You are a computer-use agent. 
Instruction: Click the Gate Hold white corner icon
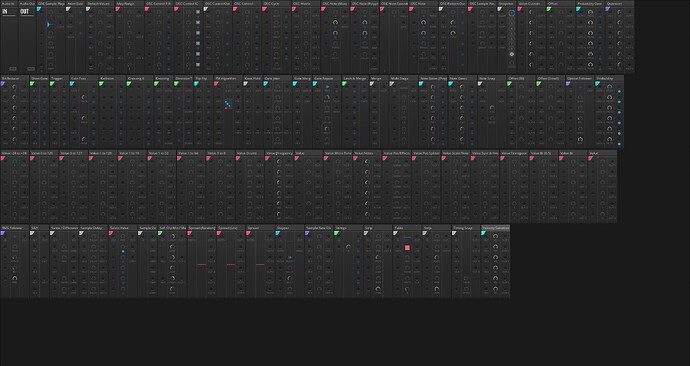[x=246, y=84]
